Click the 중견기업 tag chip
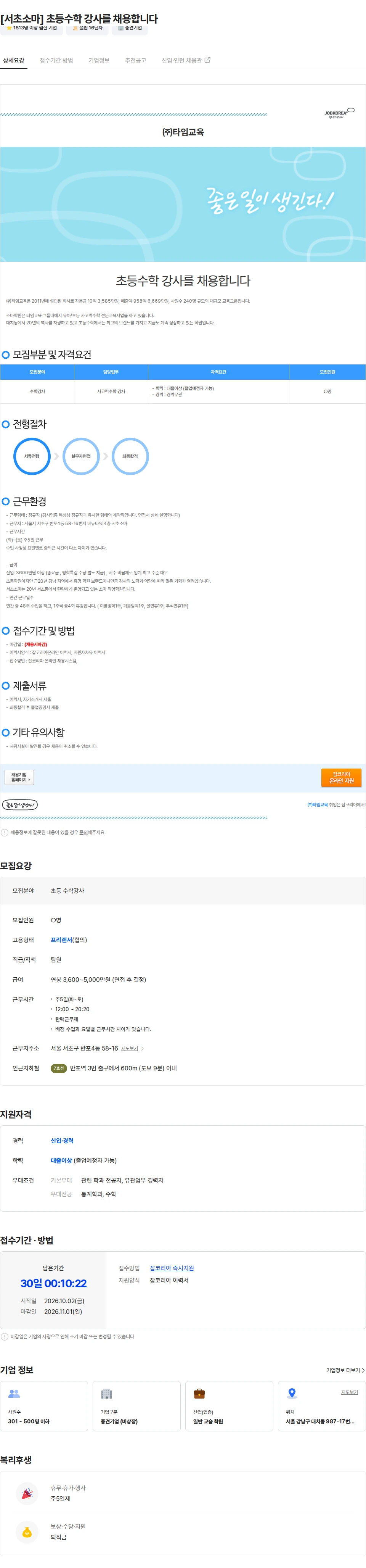This screenshot has height=1568, width=366. tap(130, 29)
